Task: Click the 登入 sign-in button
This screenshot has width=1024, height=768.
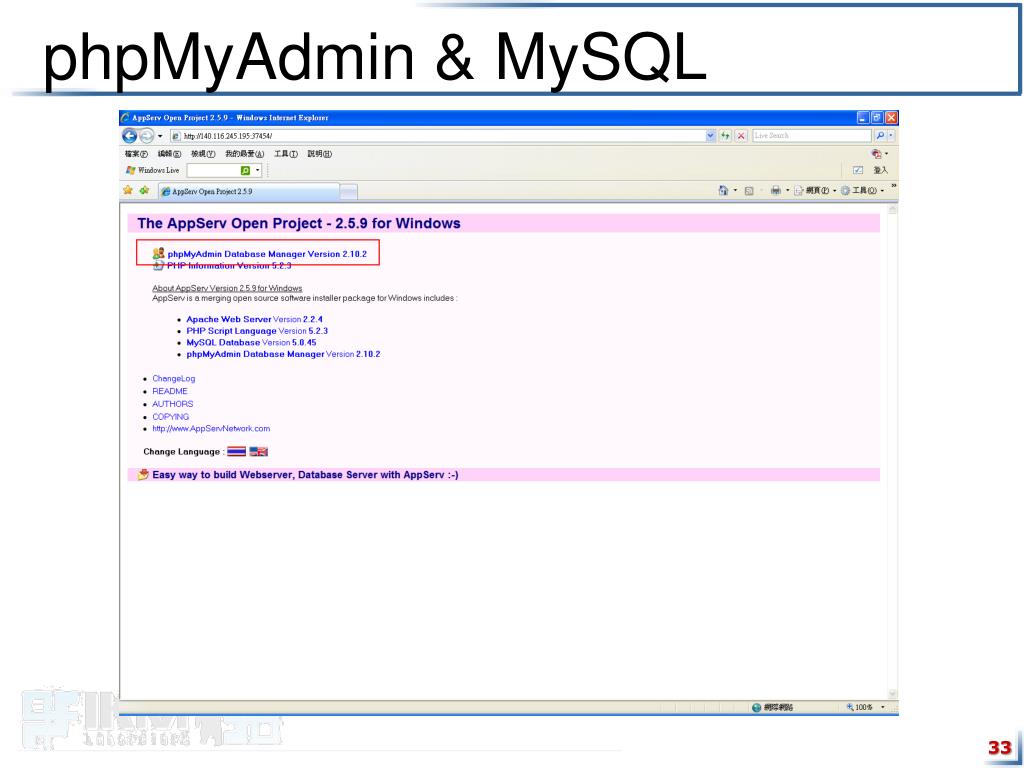Action: [880, 170]
